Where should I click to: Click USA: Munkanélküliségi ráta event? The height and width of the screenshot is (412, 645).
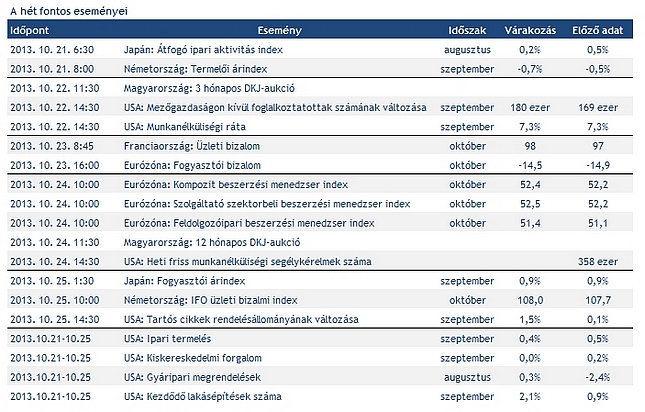185,127
